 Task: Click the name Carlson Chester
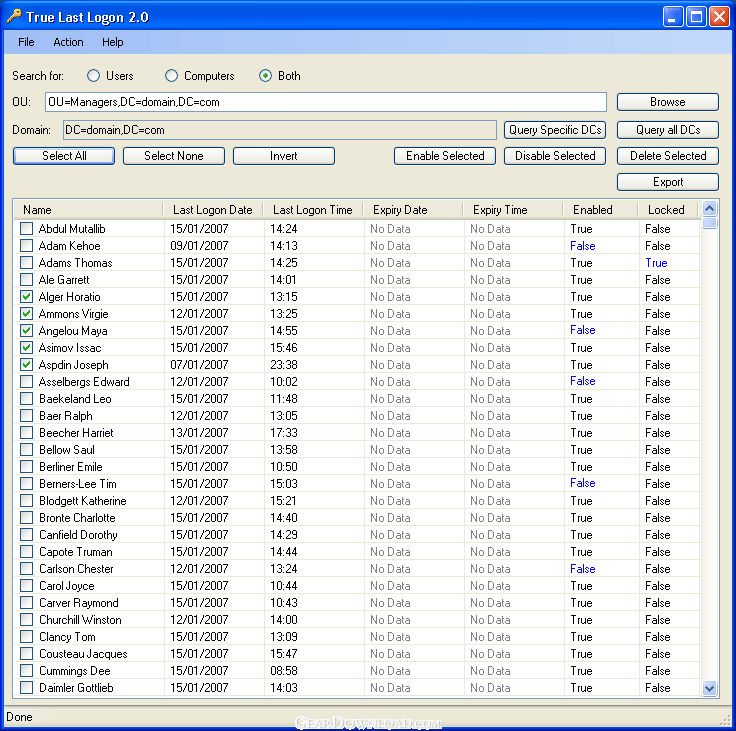77,569
